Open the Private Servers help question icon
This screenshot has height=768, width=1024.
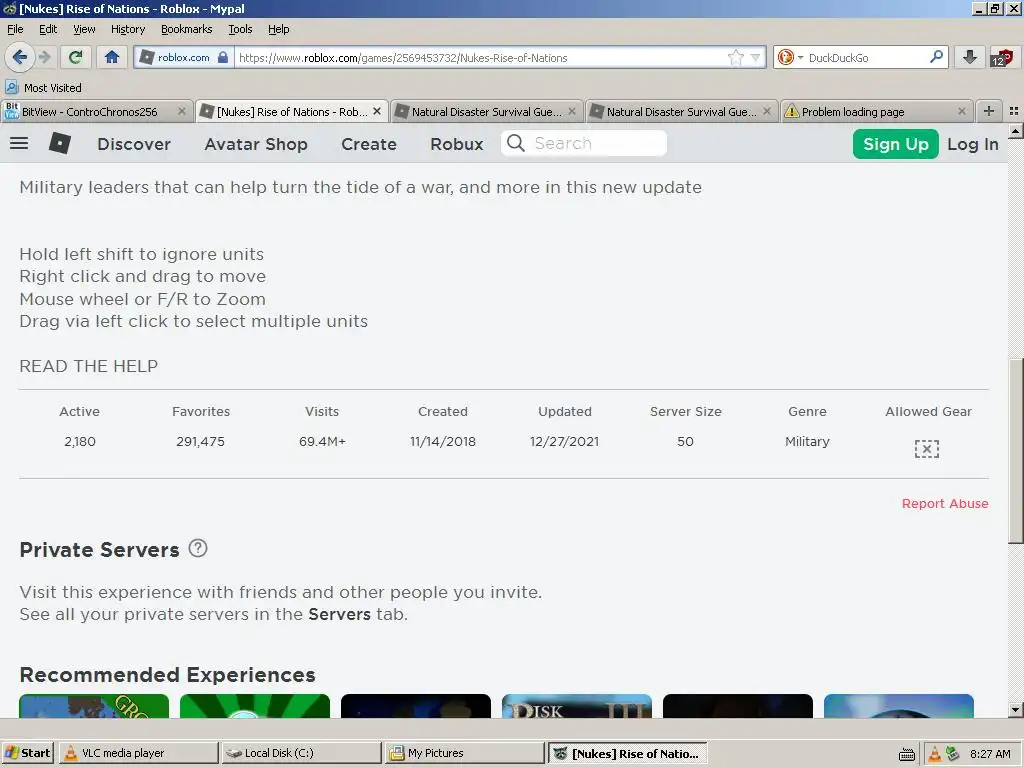tap(198, 548)
